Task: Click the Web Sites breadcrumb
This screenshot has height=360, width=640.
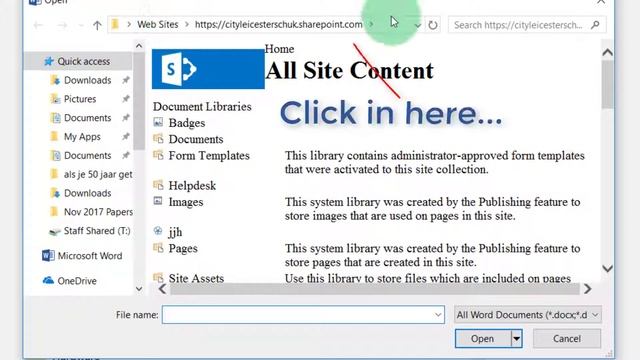Action: tap(158, 24)
